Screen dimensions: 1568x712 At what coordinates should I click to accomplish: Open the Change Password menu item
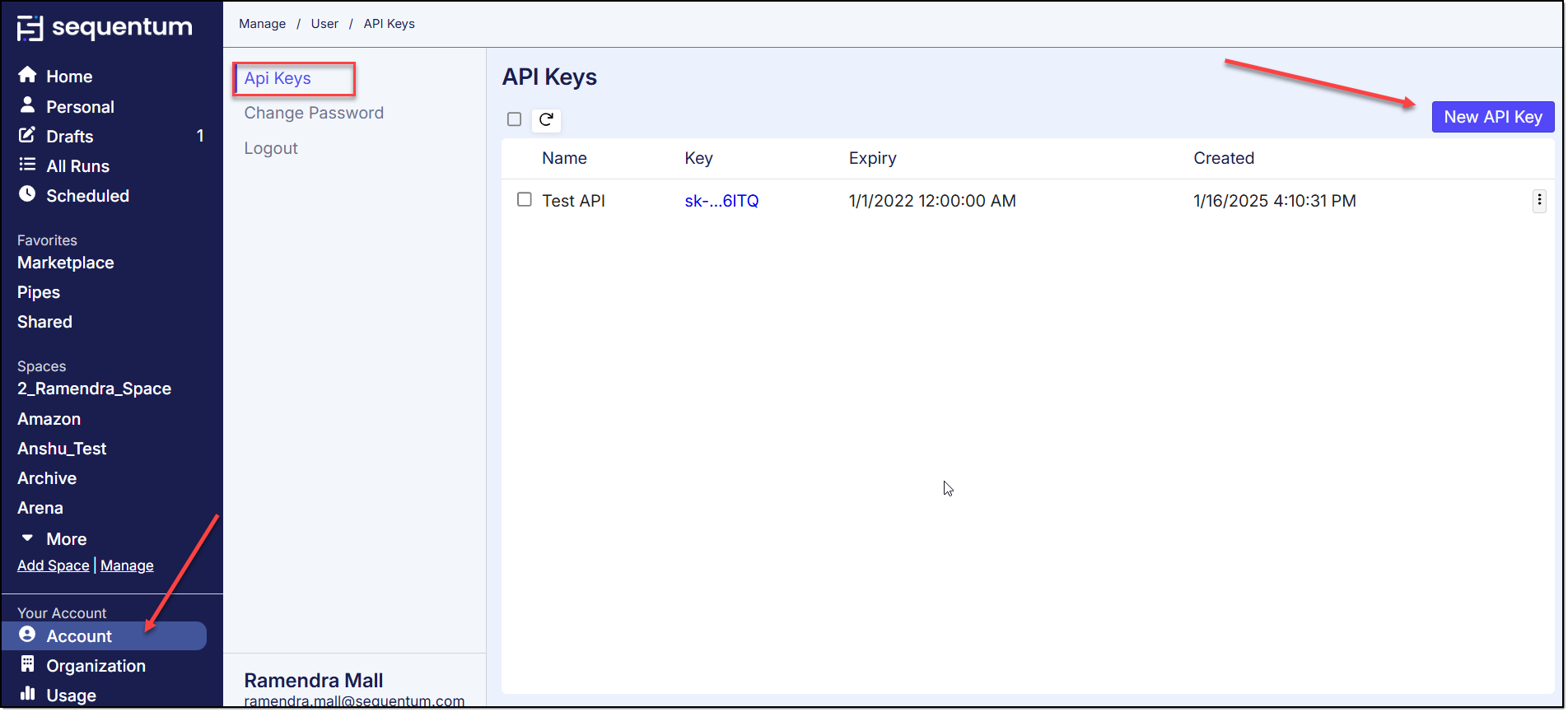point(314,114)
